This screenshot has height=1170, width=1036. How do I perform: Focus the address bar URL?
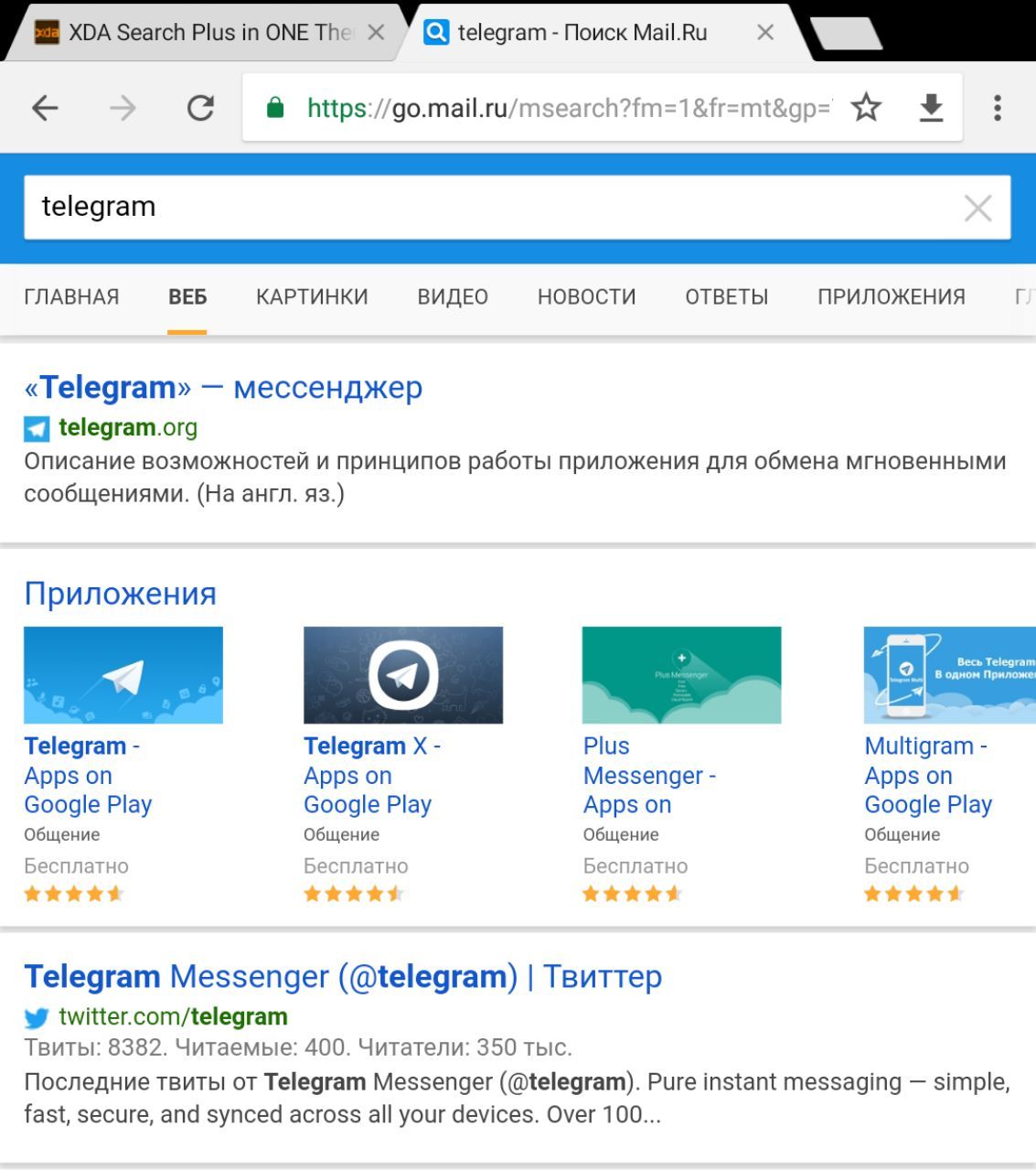[x=569, y=108]
